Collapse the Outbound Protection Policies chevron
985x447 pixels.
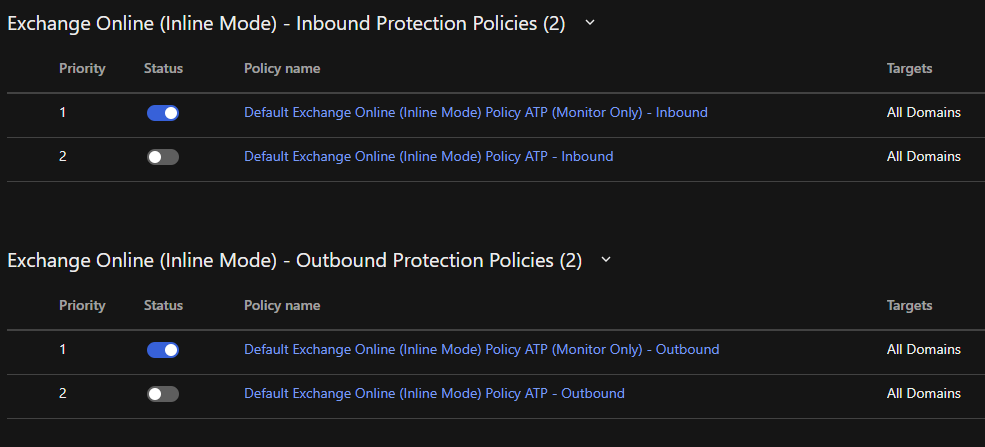606,260
